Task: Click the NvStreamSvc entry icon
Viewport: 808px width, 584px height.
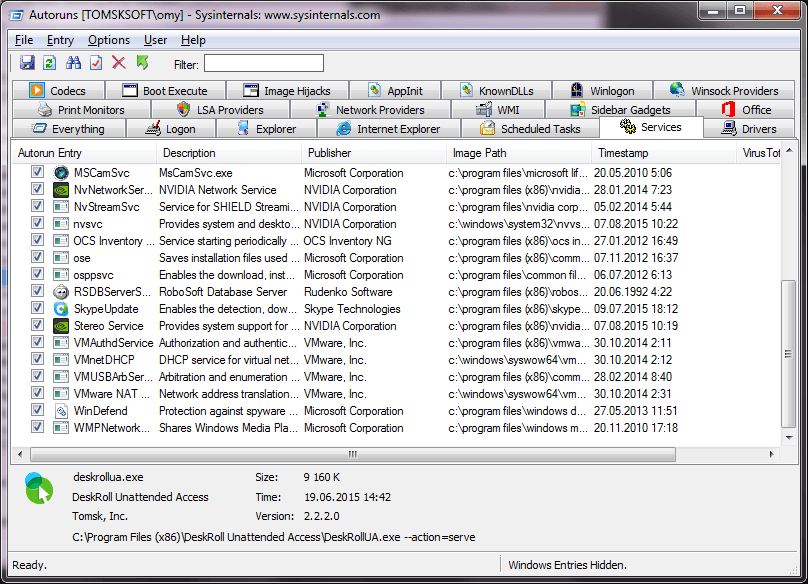Action: (x=61, y=207)
